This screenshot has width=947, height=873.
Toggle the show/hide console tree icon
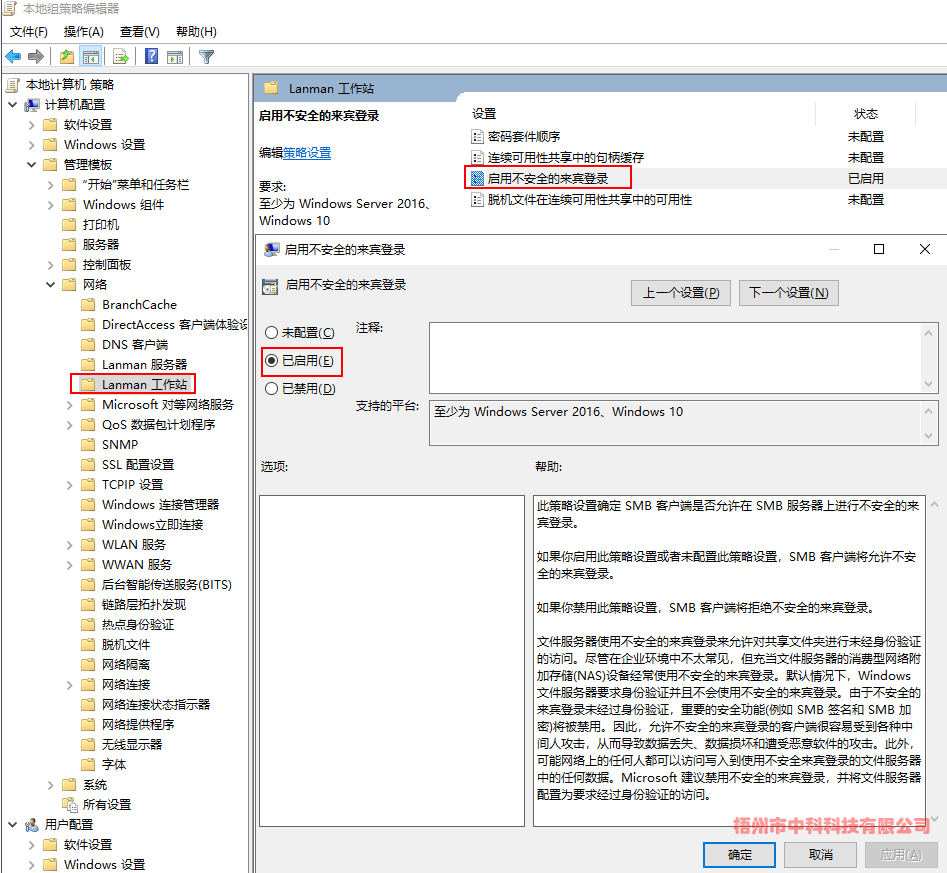pyautogui.click(x=91, y=57)
